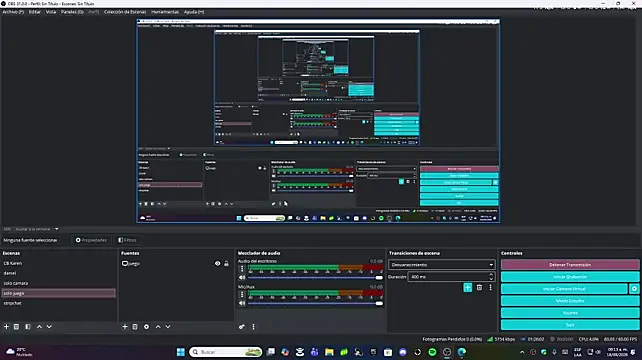Image resolution: width=642 pixels, height=360 pixels.
Task: Open virtual camera settings gear icon
Action: tap(634, 289)
